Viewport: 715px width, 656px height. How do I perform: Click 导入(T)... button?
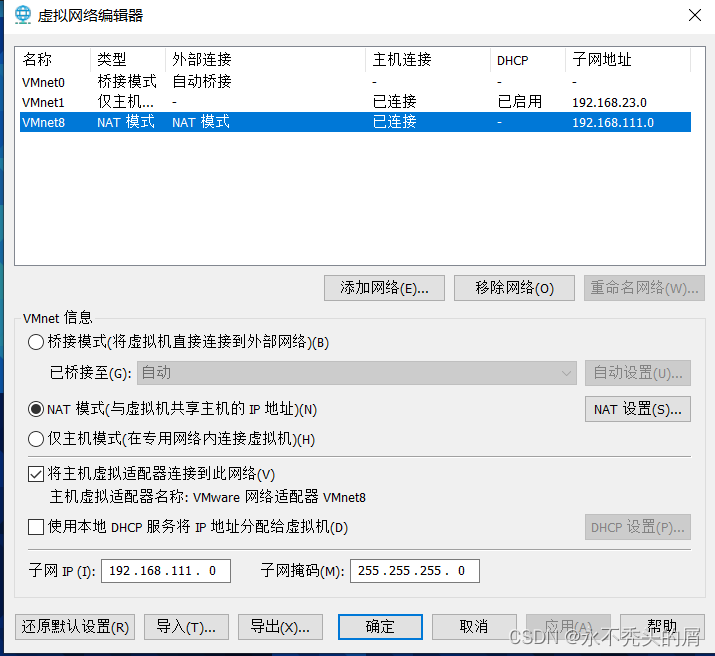point(186,627)
